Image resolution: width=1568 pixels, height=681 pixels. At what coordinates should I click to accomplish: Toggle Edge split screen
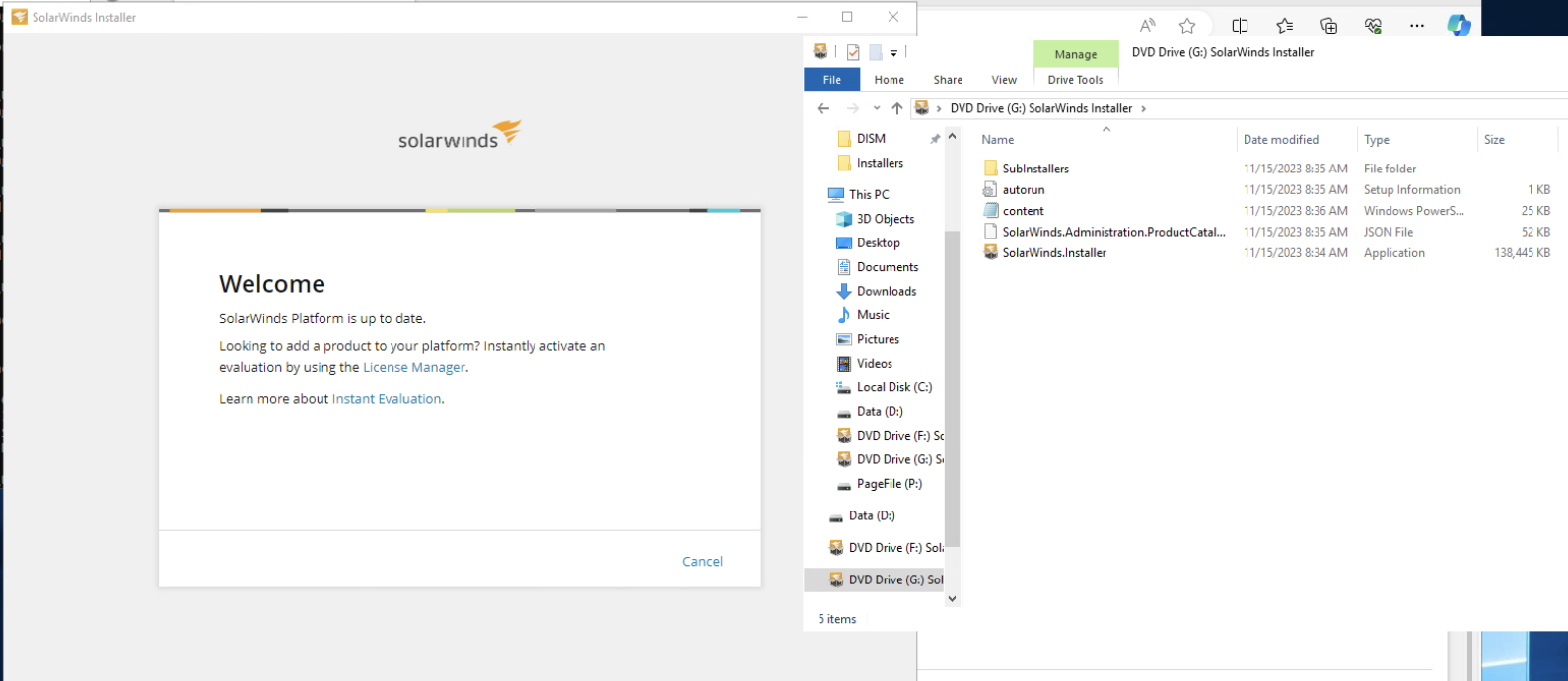pos(1240,26)
